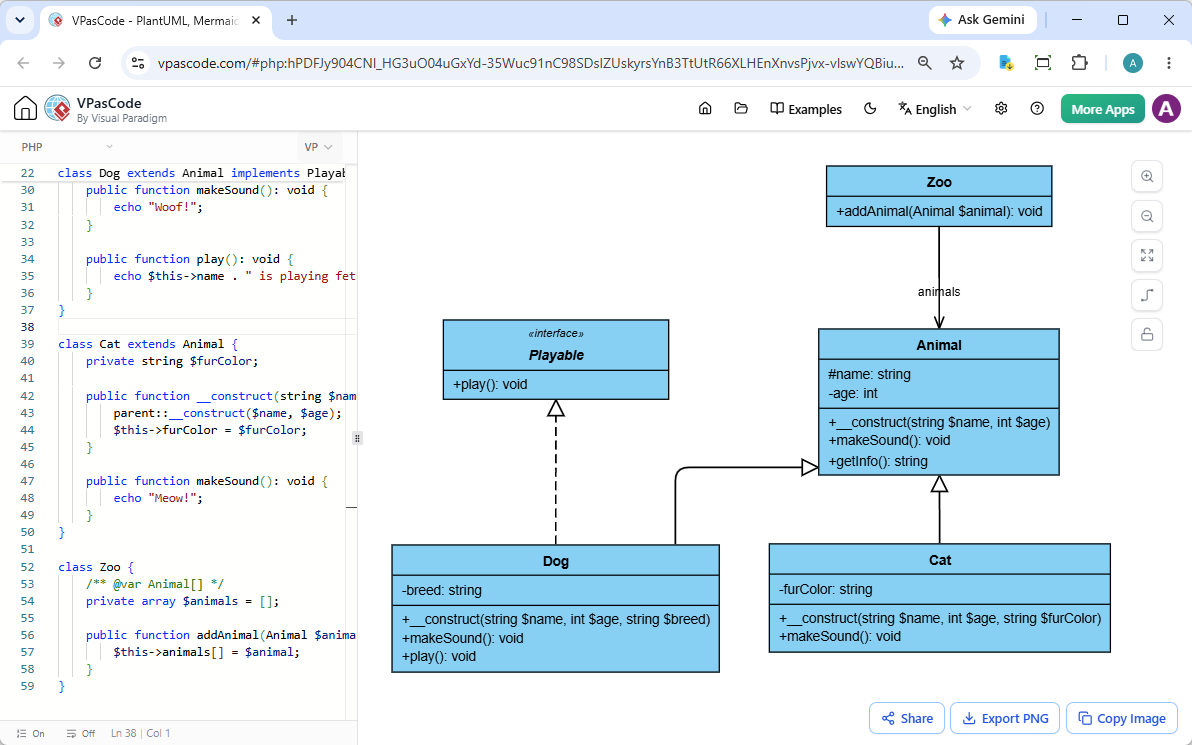Open a new browser tab
The height and width of the screenshot is (745, 1192).
[x=292, y=21]
